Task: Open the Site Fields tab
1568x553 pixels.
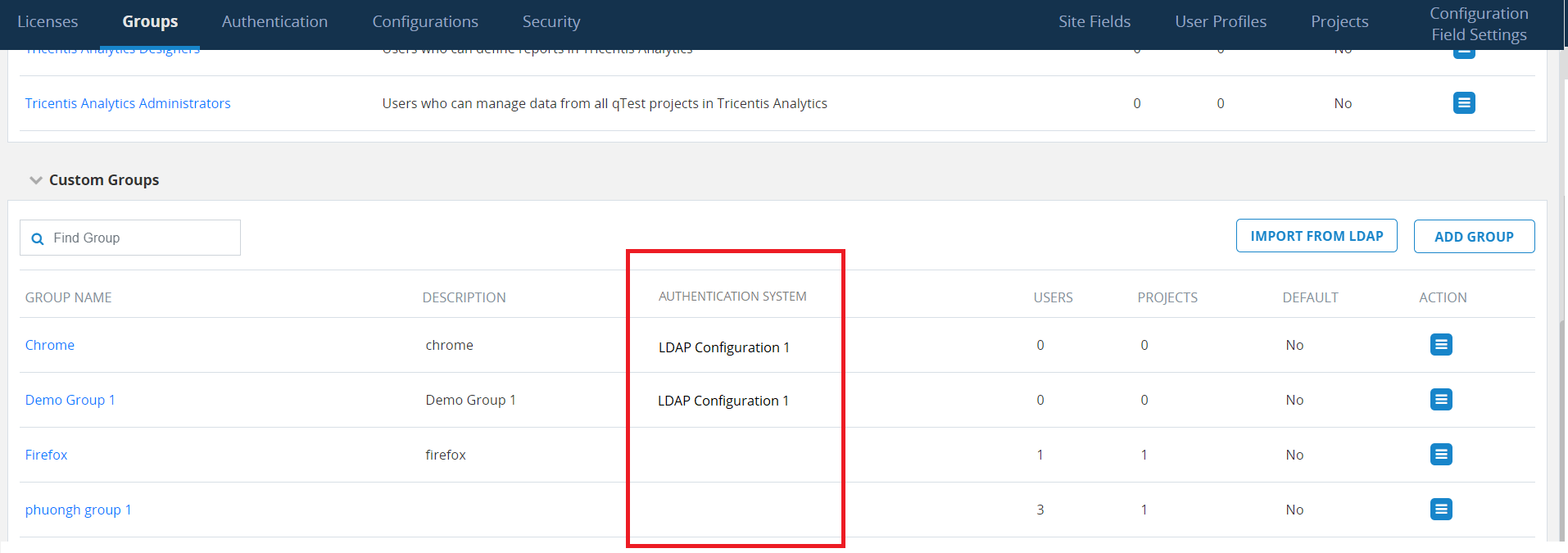Action: tap(1094, 22)
